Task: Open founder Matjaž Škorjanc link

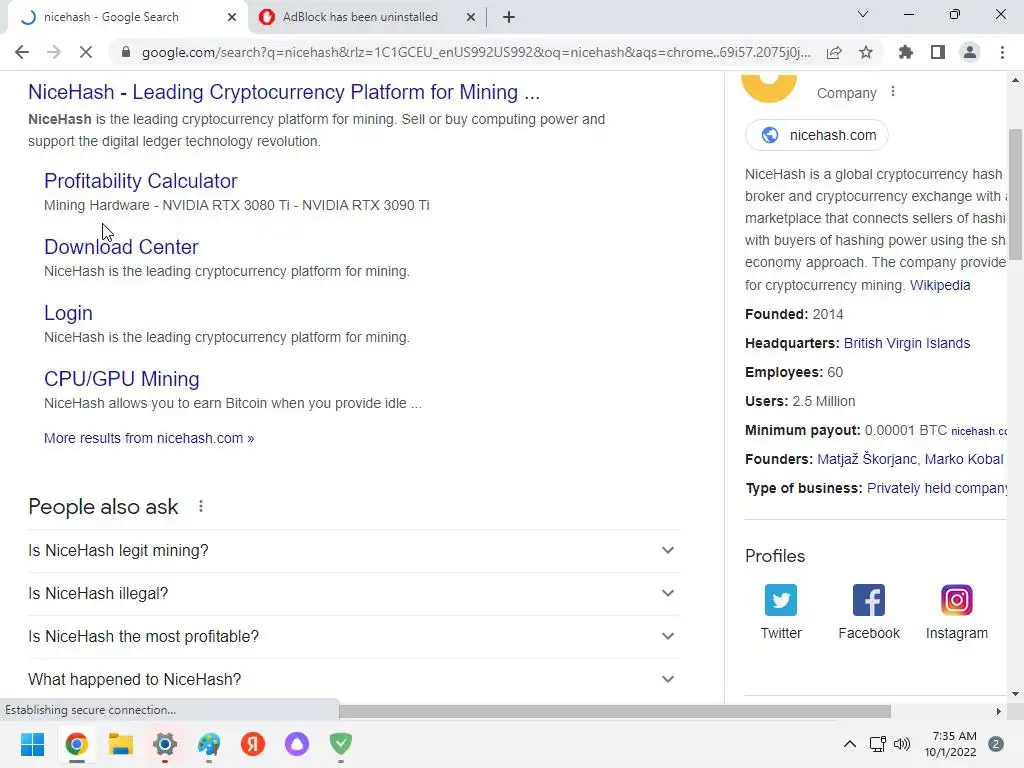Action: pyautogui.click(x=867, y=459)
